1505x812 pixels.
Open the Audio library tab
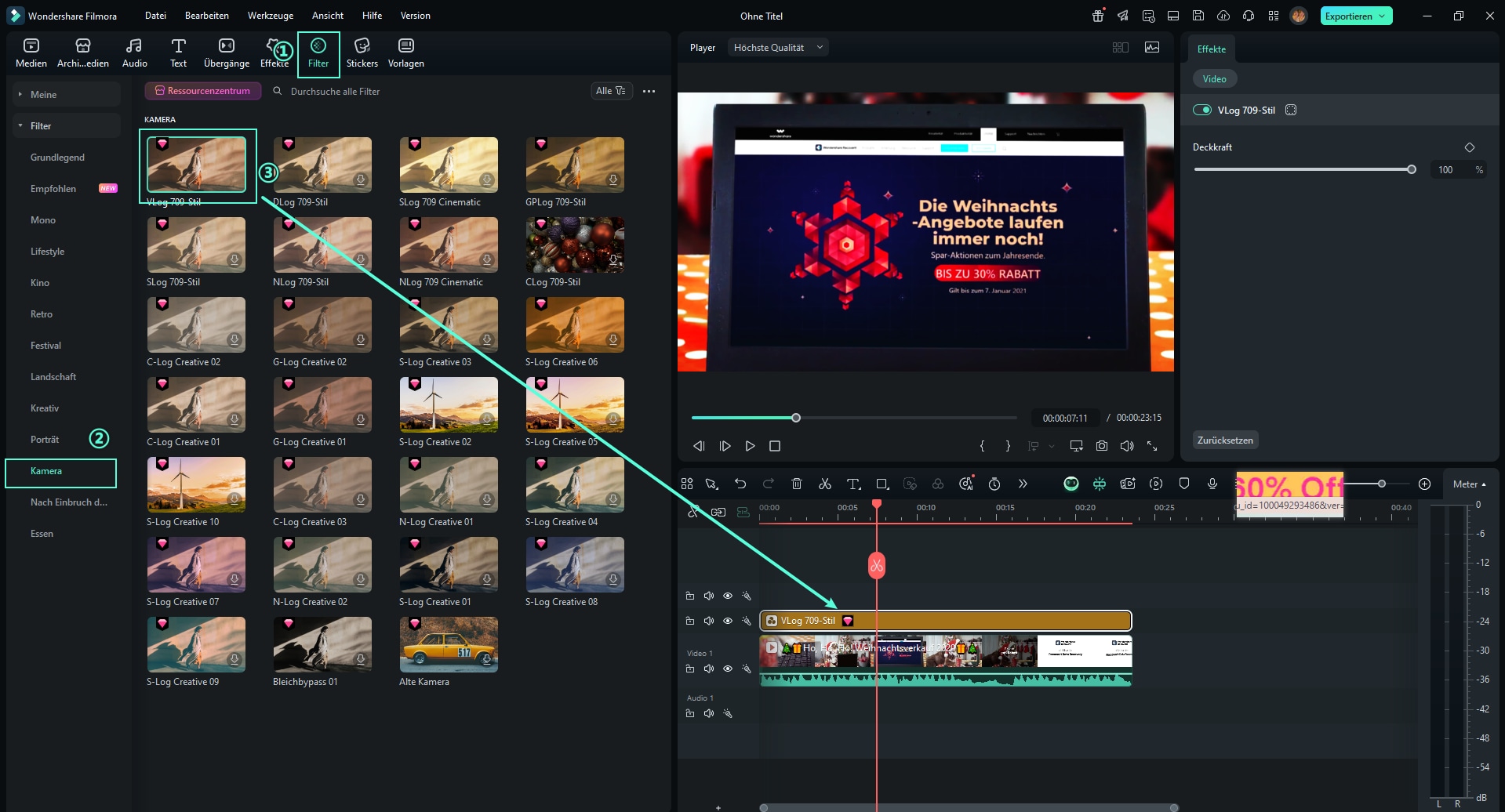(x=135, y=53)
